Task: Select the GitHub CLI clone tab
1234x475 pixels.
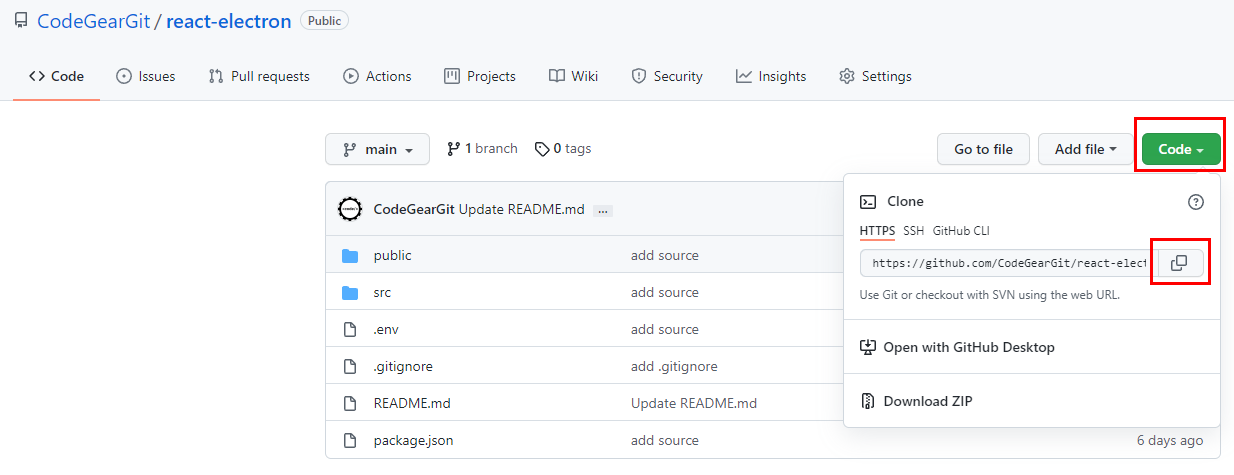Action: pyautogui.click(x=961, y=231)
